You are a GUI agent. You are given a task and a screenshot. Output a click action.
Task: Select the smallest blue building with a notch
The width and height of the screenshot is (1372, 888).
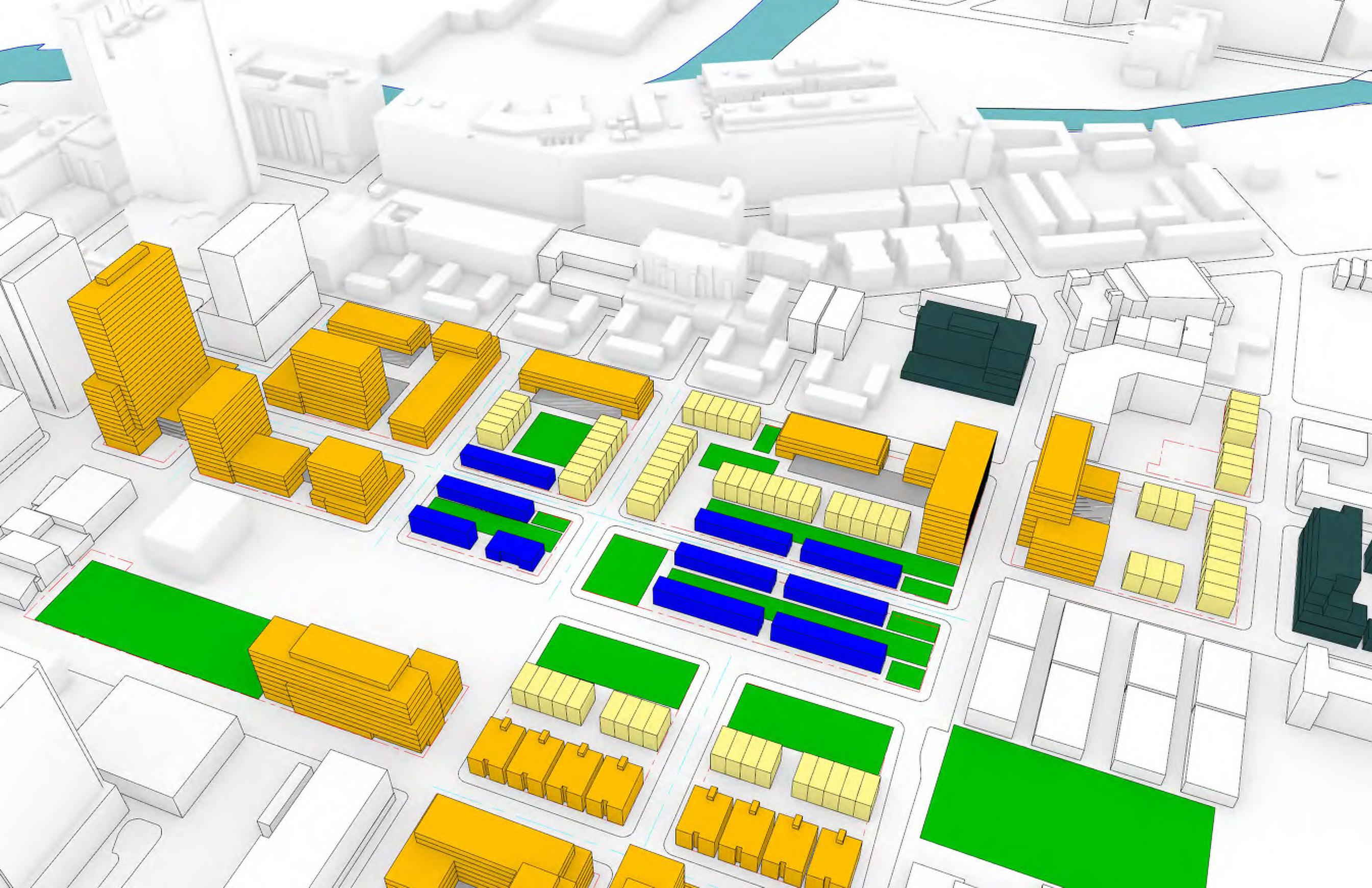coord(515,550)
